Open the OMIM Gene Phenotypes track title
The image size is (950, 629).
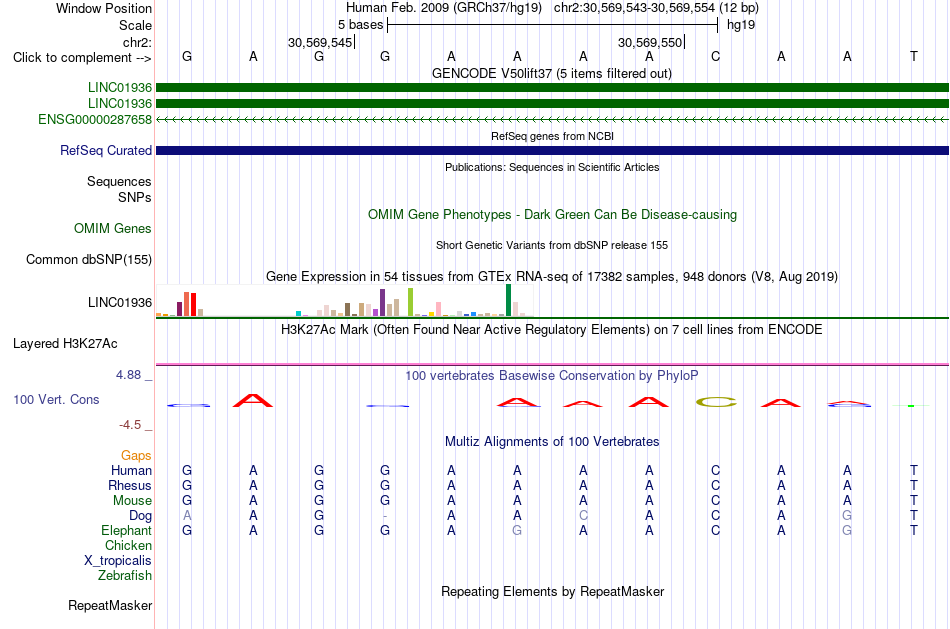552,215
